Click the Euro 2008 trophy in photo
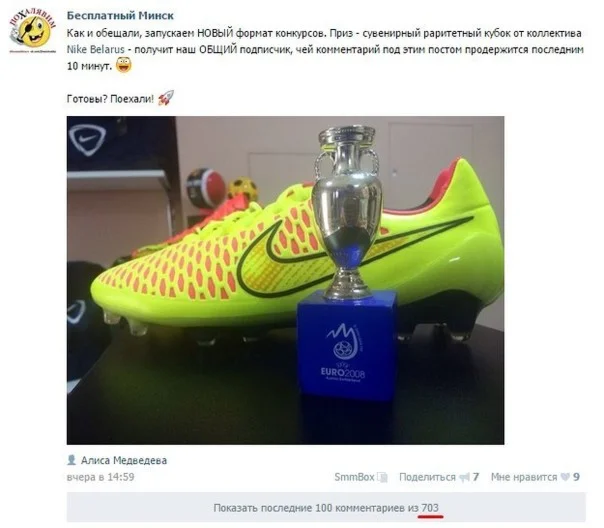 pos(347,262)
